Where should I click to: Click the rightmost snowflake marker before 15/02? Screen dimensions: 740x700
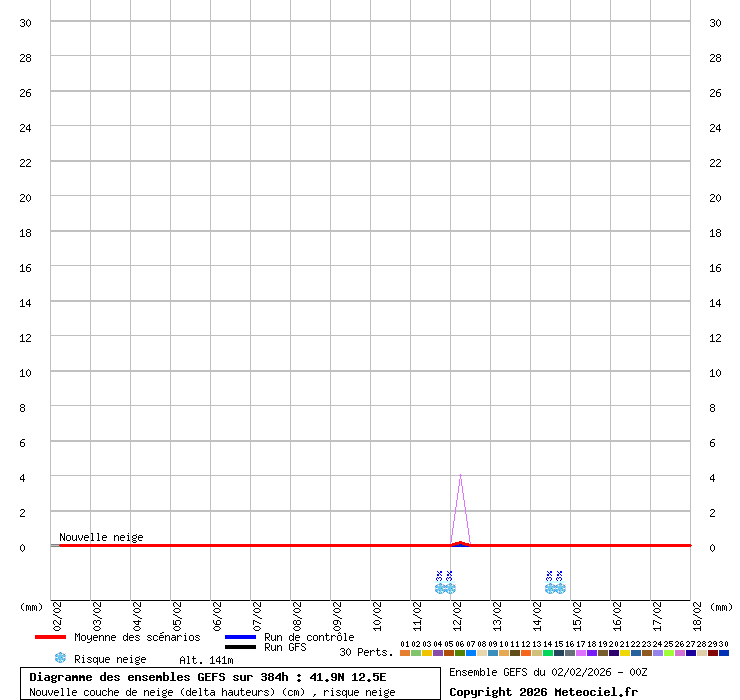coord(560,588)
